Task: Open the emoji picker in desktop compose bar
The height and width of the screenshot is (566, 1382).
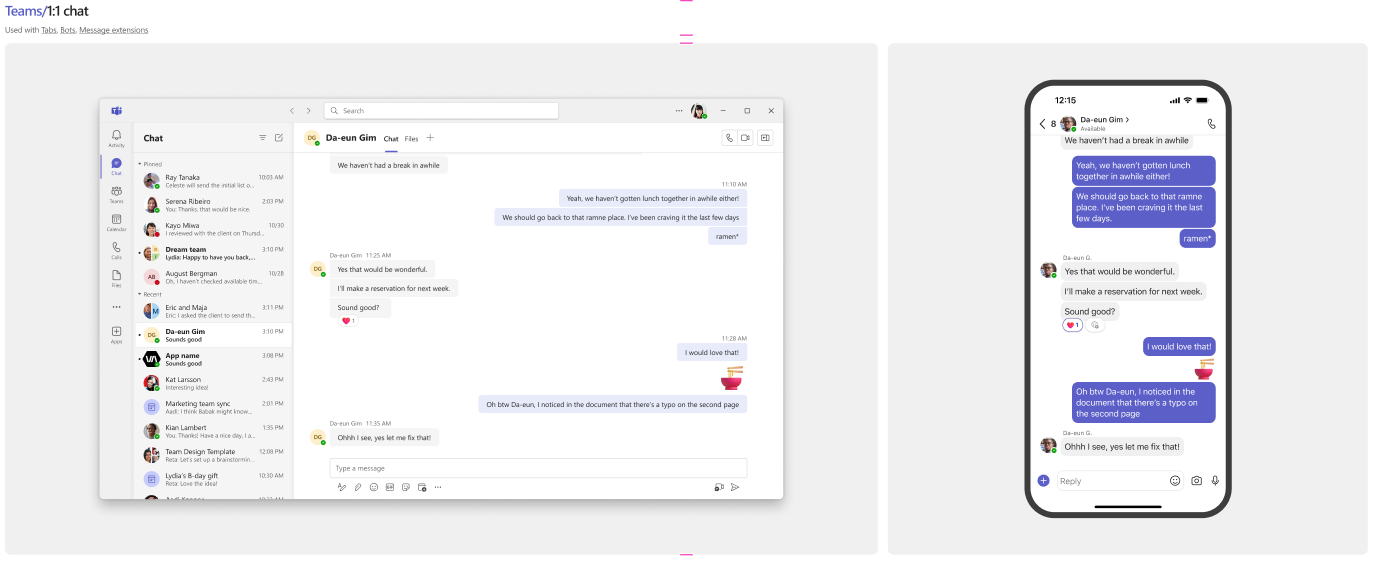Action: pos(374,487)
